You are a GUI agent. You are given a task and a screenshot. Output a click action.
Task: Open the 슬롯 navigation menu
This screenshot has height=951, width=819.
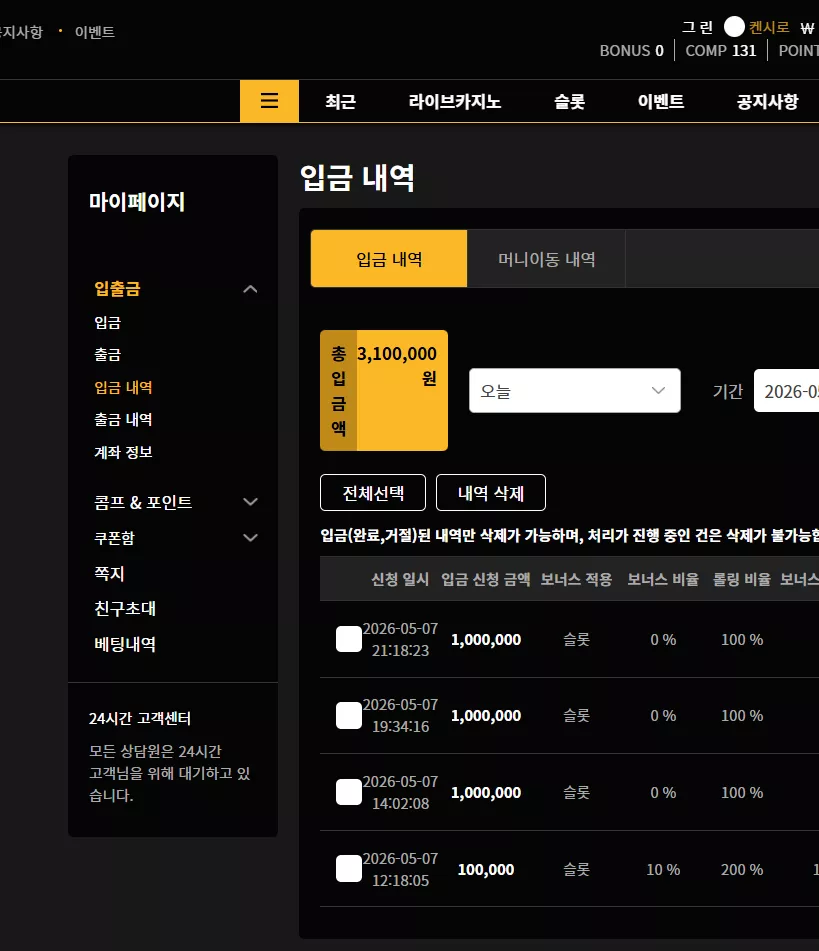[570, 101]
